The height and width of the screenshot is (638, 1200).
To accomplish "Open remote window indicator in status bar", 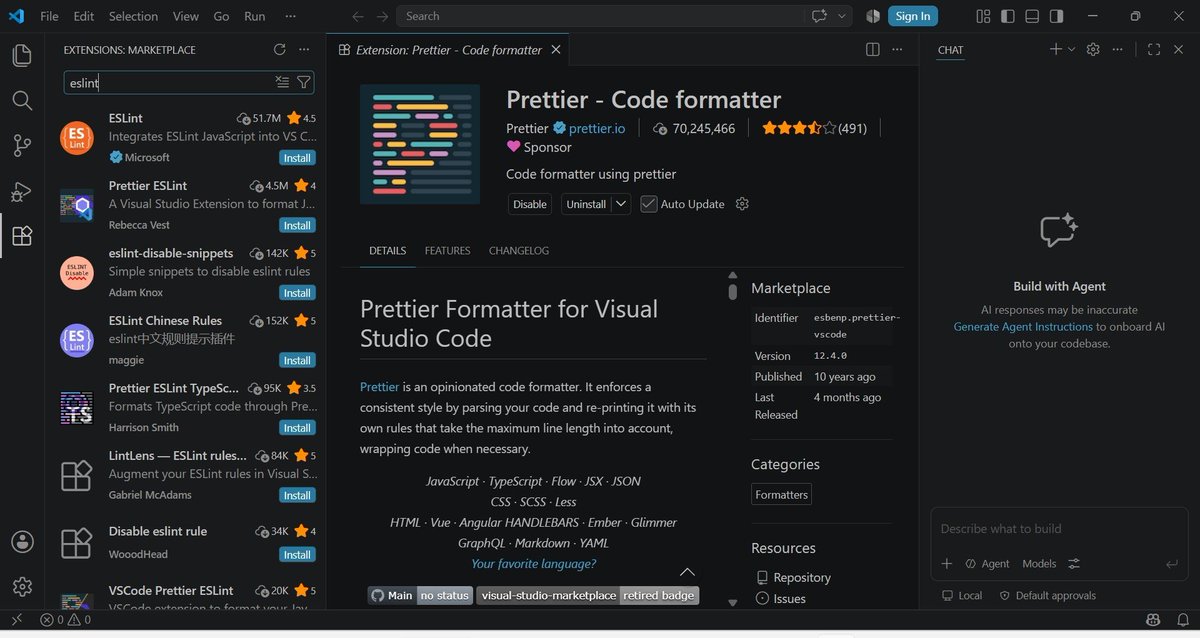I will [x=15, y=620].
